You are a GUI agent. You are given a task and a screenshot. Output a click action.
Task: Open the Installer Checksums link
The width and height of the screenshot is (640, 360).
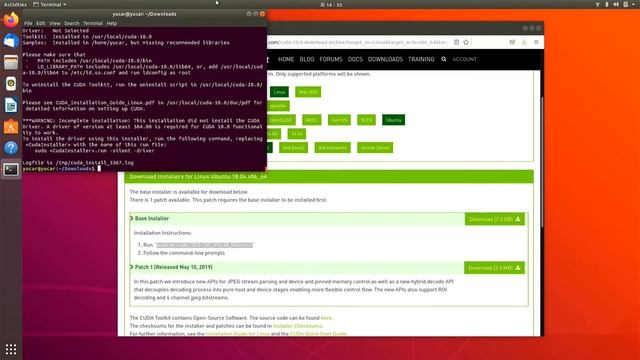coord(297,326)
